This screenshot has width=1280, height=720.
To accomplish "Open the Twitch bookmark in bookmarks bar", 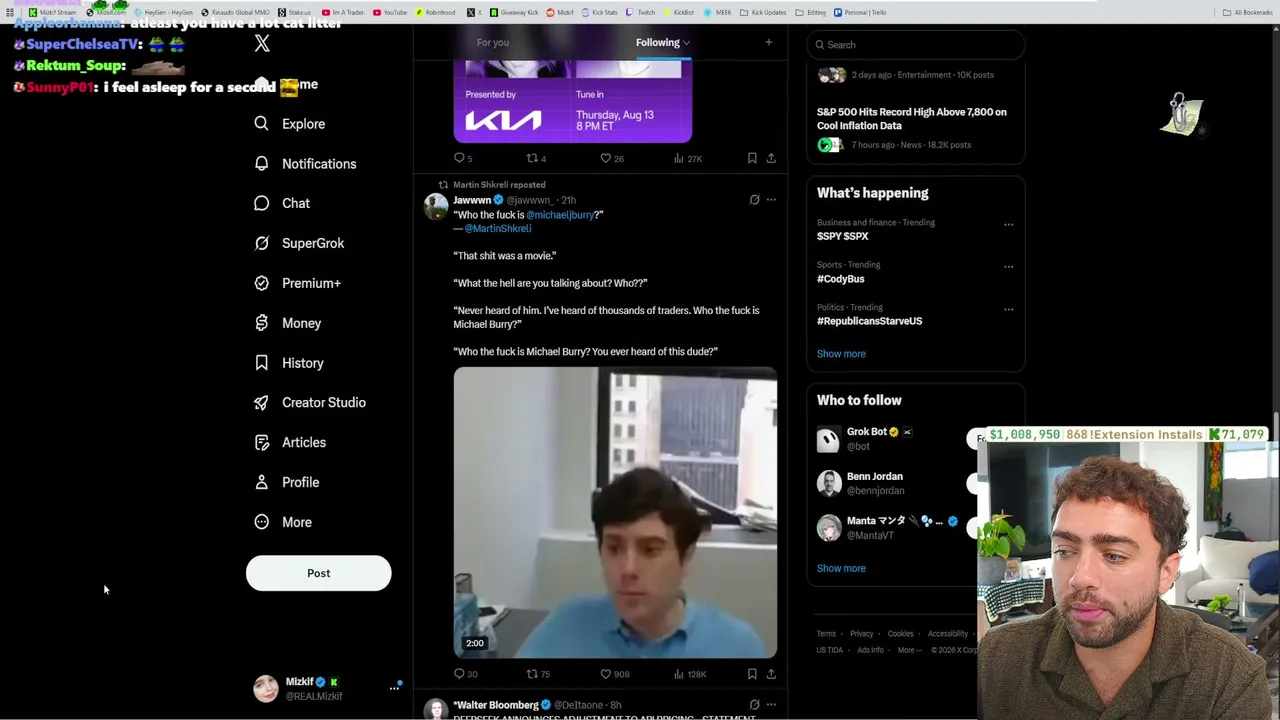I will (x=641, y=12).
